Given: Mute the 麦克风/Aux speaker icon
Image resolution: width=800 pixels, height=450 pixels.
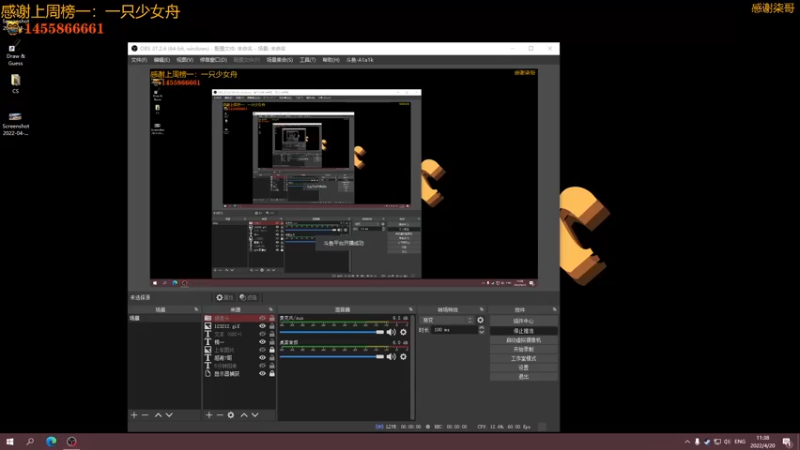Looking at the screenshot, I should [391, 332].
